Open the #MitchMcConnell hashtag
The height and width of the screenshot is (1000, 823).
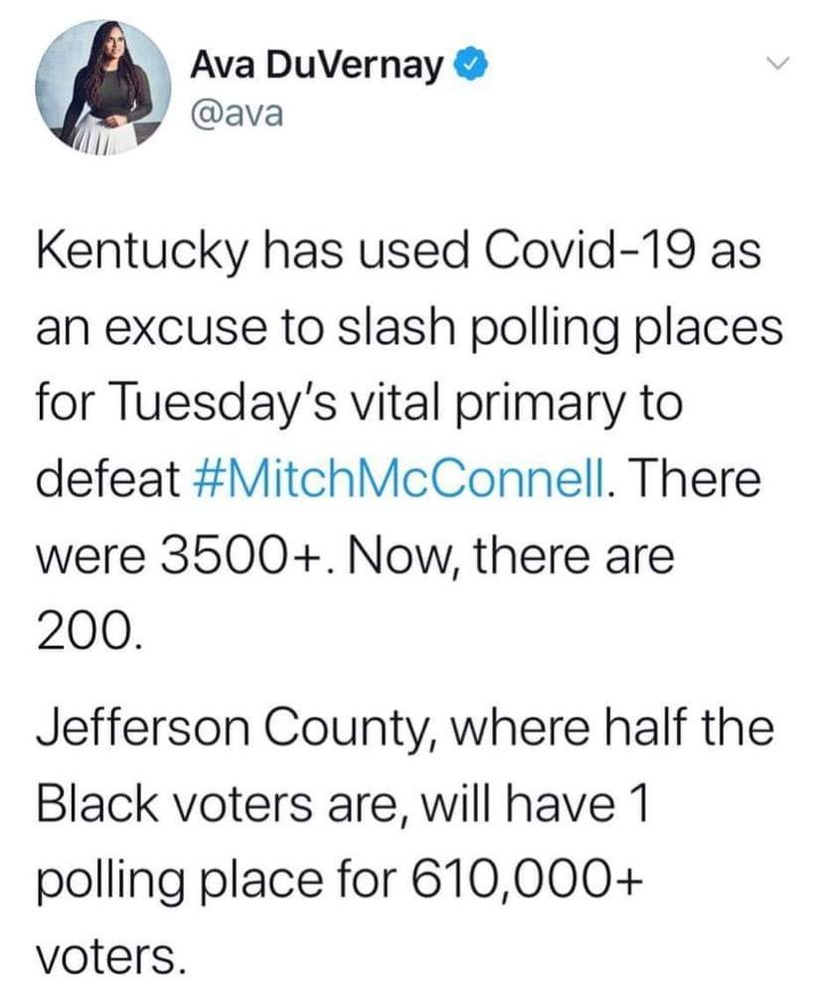pos(400,479)
